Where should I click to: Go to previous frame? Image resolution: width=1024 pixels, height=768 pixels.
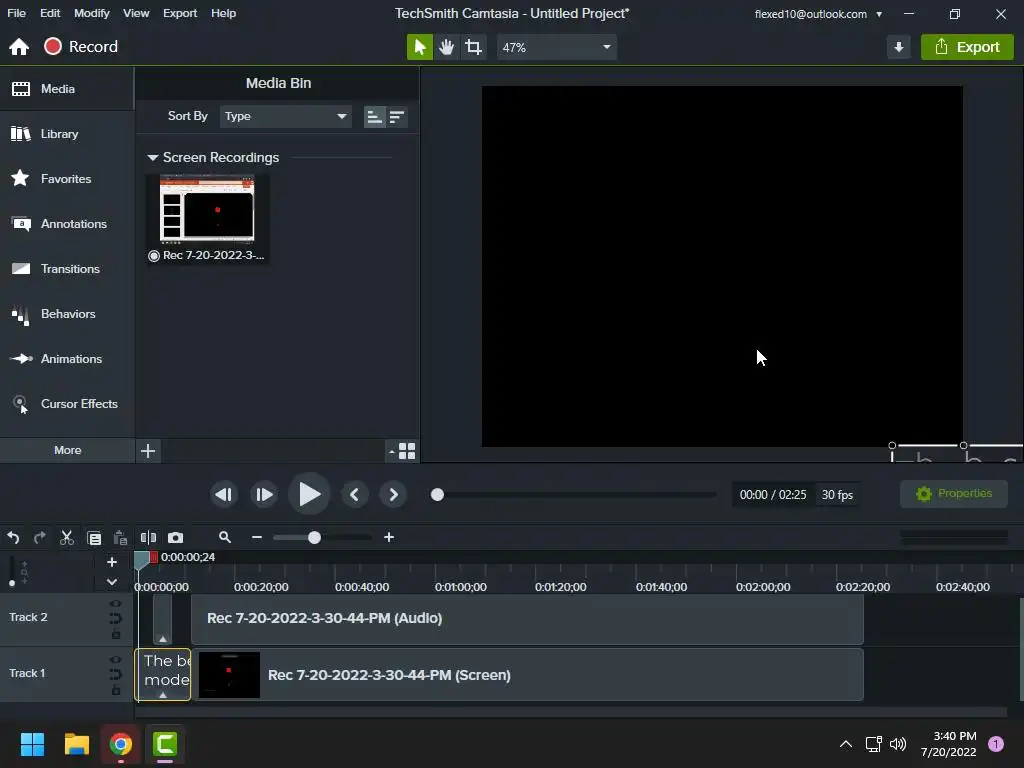[x=223, y=494]
